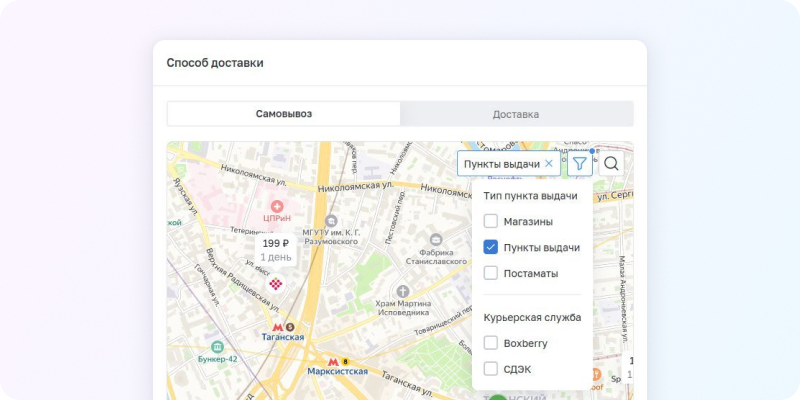
Task: Open map search magnifier icon
Action: [x=611, y=164]
